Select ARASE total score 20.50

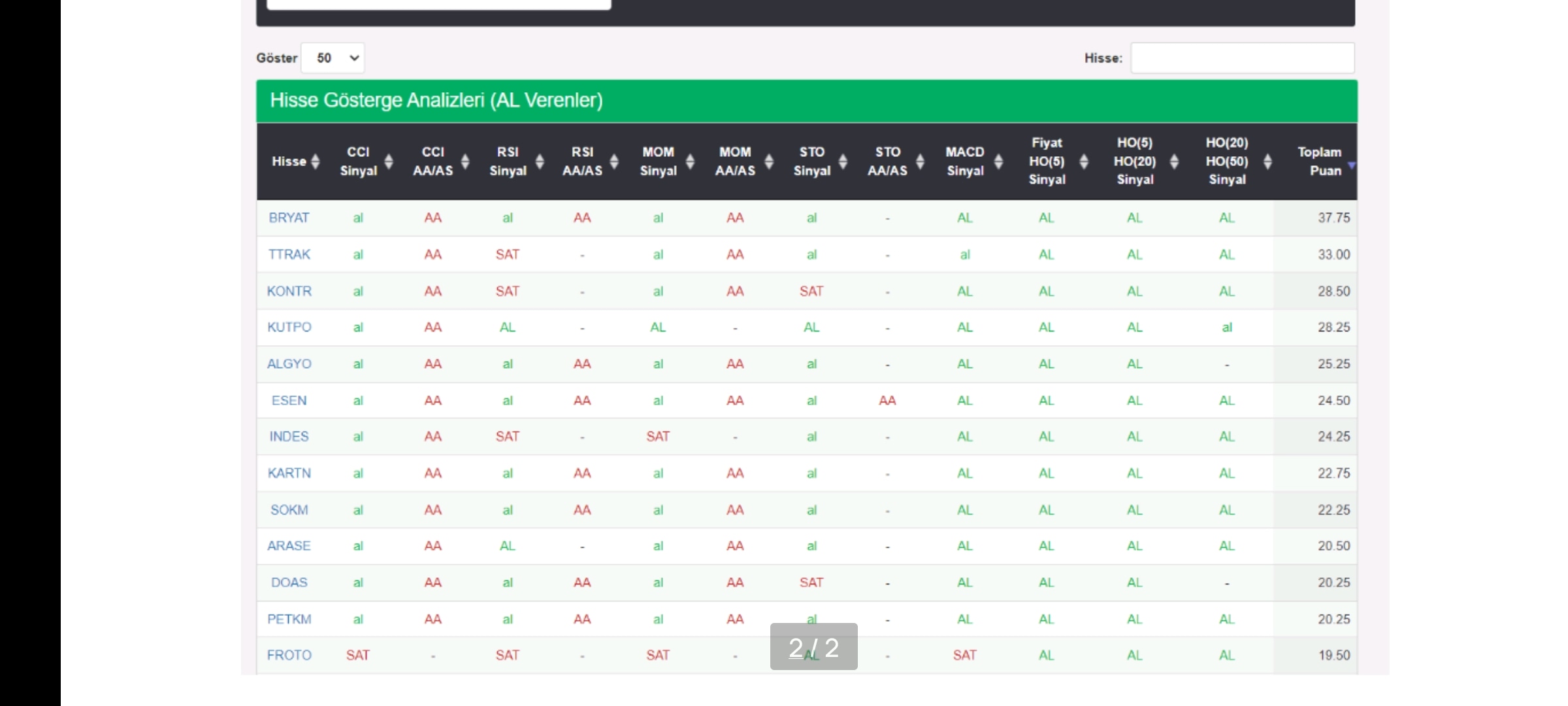coord(1333,545)
